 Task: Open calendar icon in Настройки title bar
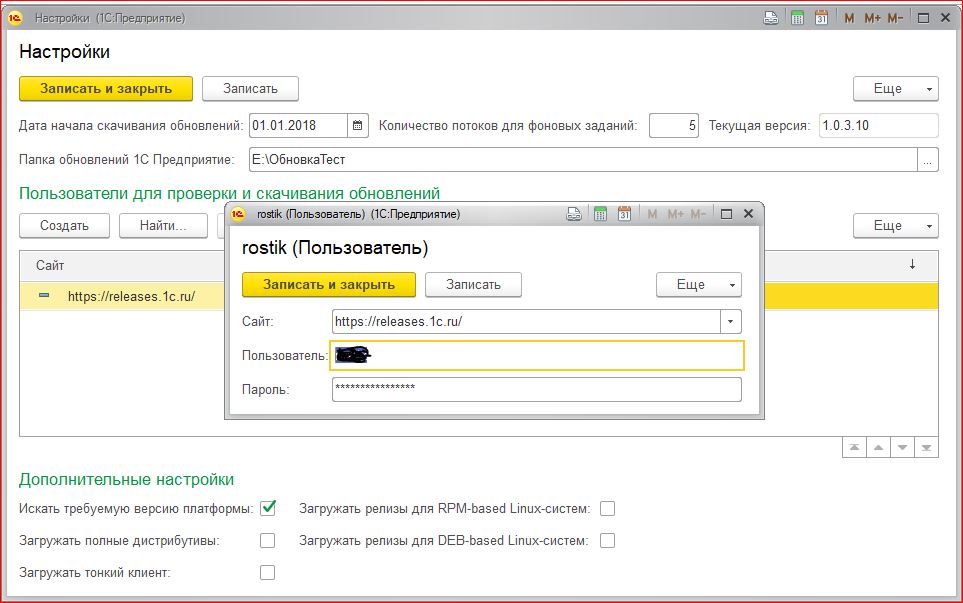click(x=821, y=18)
